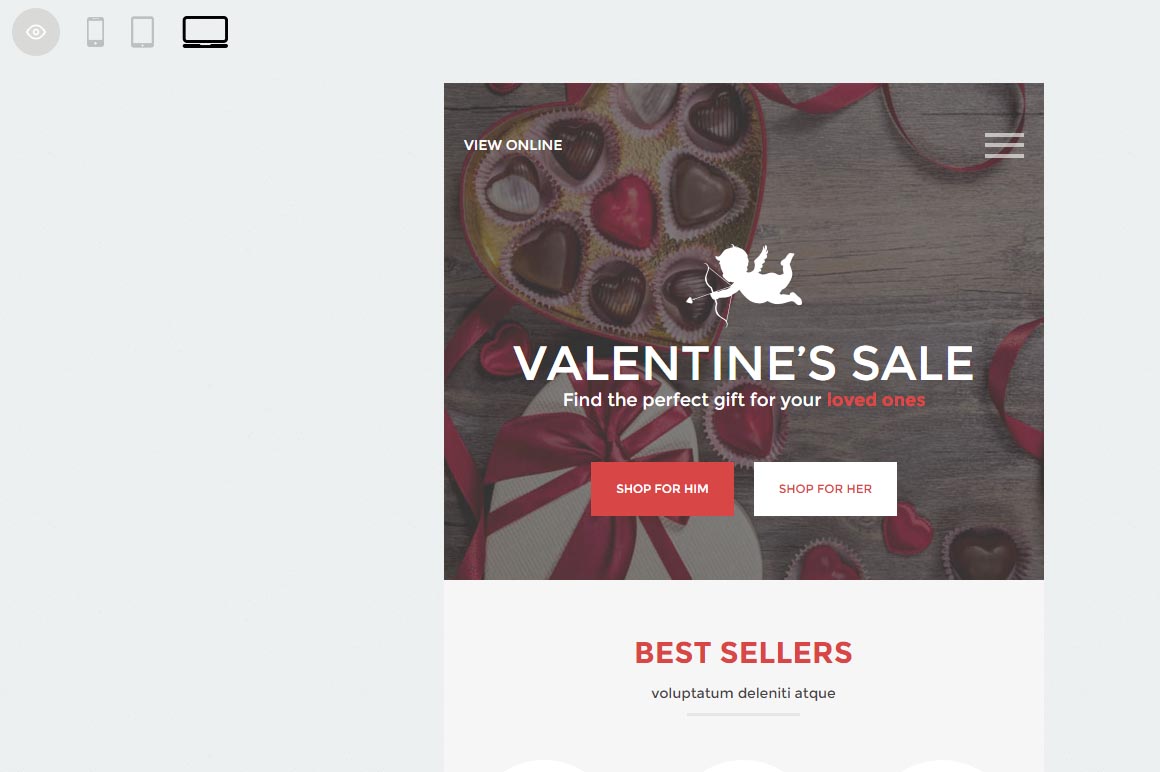Image resolution: width=1160 pixels, height=772 pixels.
Task: Click the right product circle below Best Sellers
Action: tap(942, 766)
